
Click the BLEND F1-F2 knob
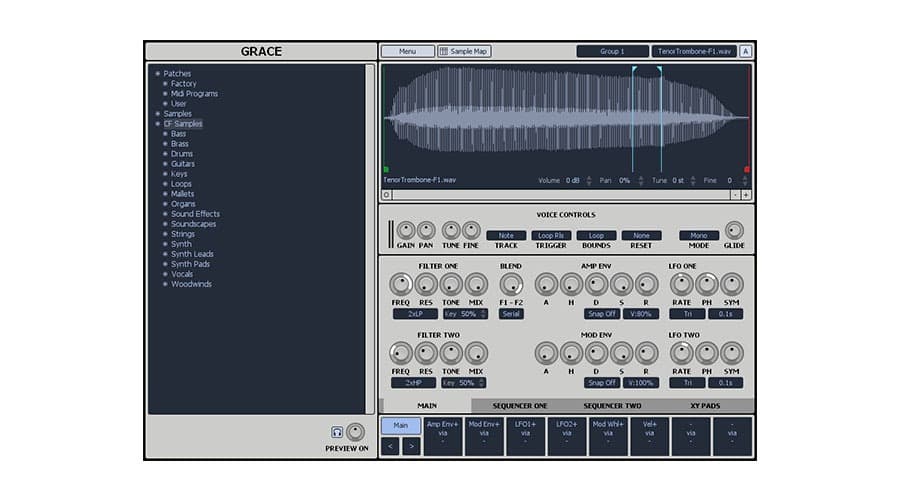pos(511,284)
